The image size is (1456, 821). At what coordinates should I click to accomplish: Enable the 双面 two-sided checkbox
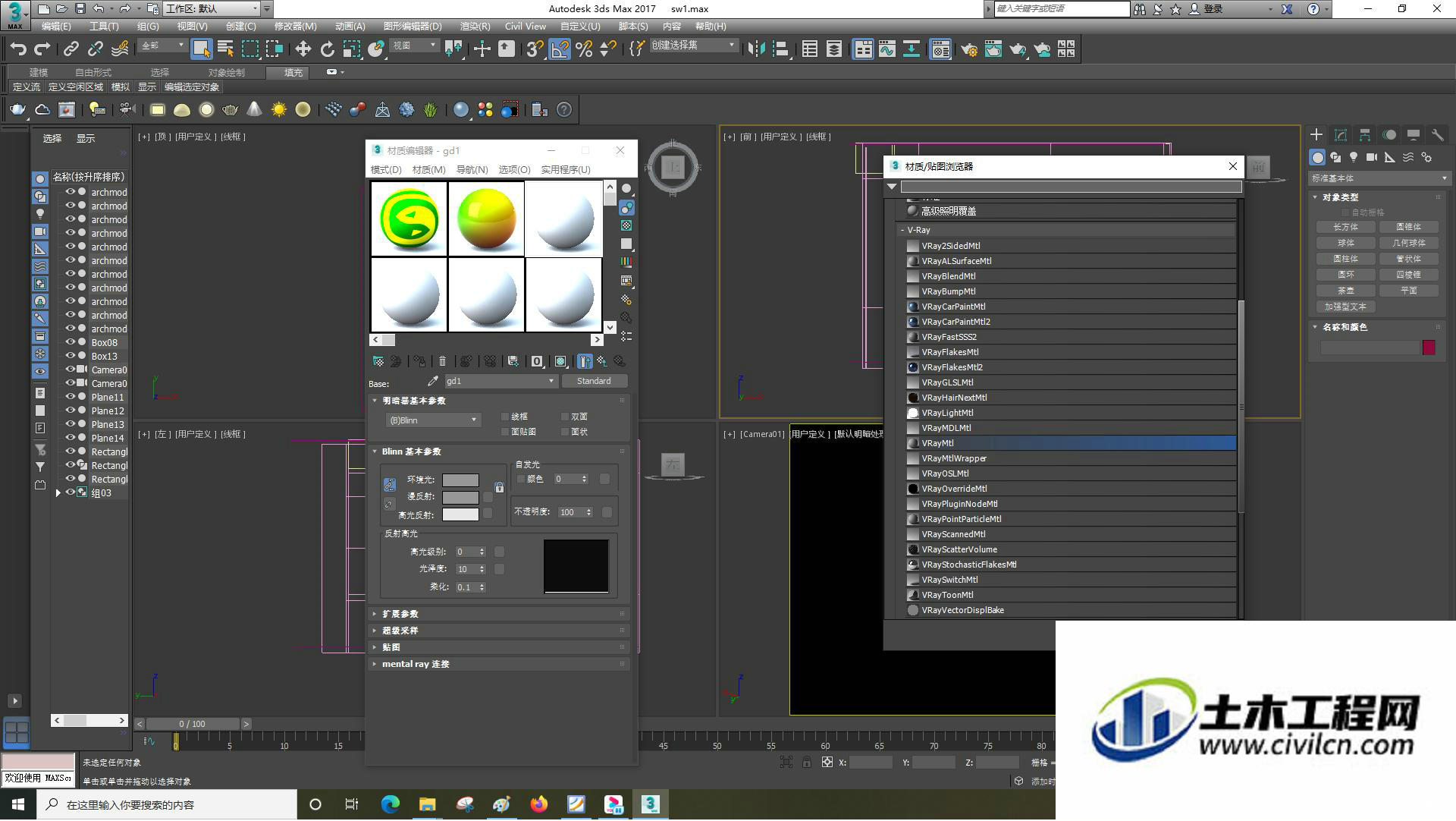pyautogui.click(x=565, y=417)
